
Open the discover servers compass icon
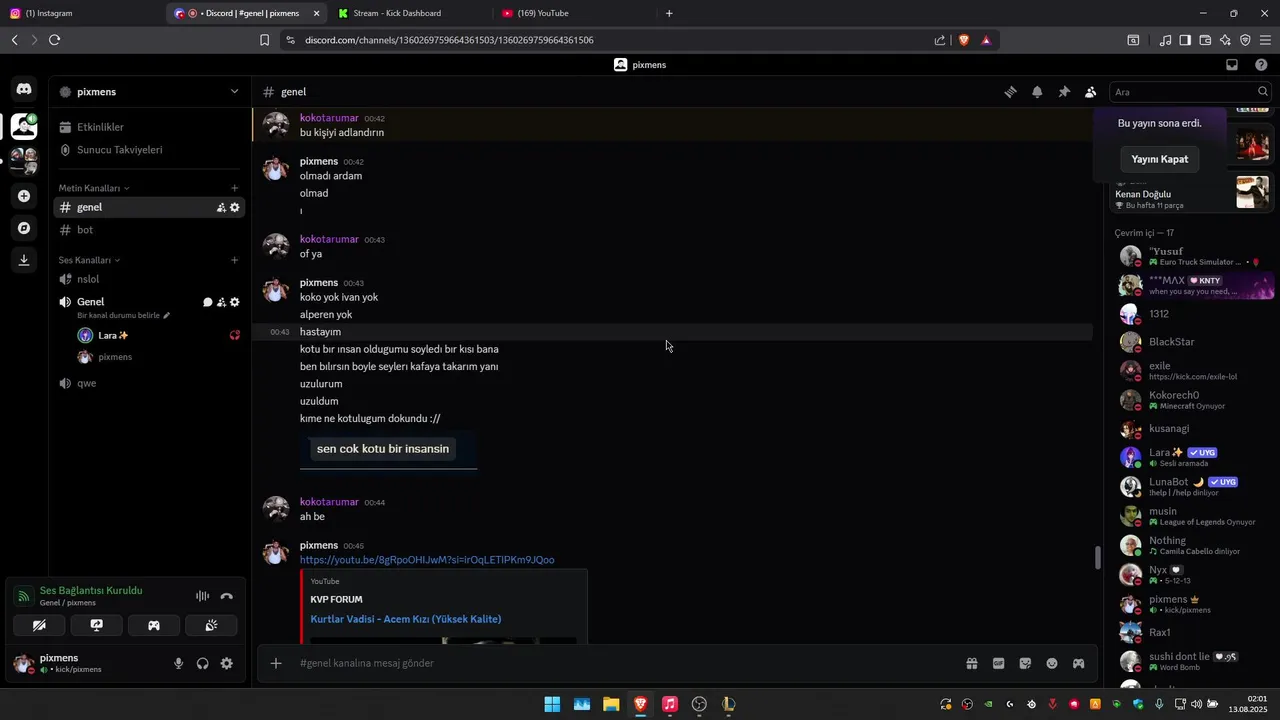coord(24,228)
